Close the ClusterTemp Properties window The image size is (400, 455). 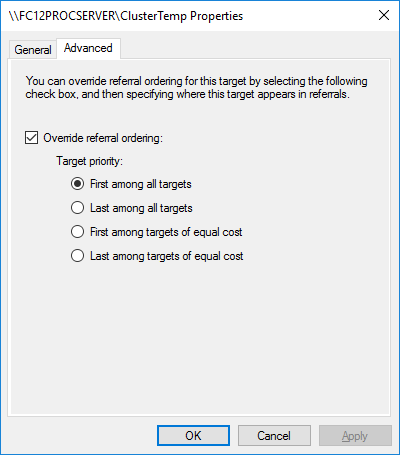(x=384, y=15)
